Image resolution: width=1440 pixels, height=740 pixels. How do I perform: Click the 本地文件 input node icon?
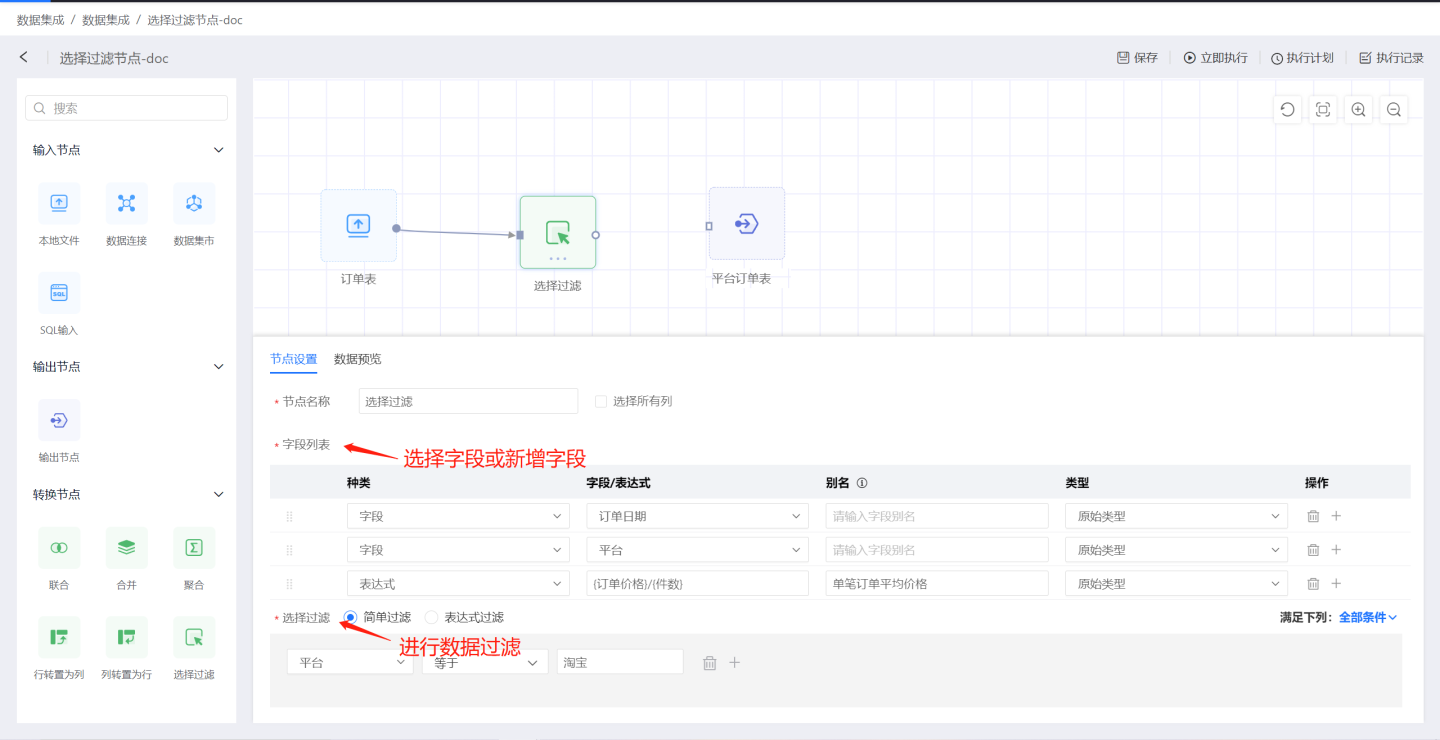point(59,203)
